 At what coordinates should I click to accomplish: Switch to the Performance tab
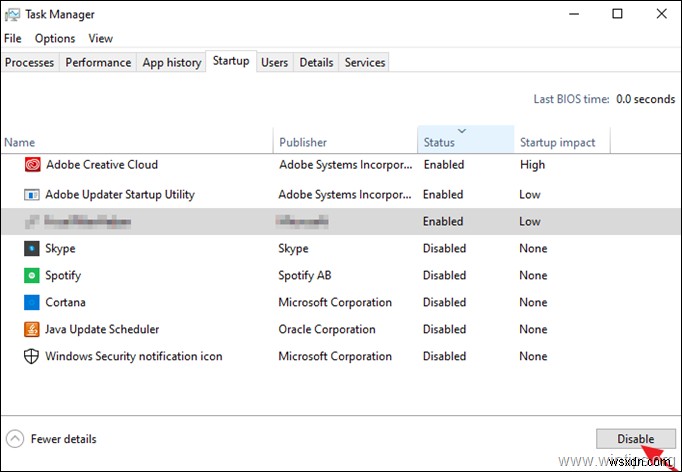[x=98, y=63]
